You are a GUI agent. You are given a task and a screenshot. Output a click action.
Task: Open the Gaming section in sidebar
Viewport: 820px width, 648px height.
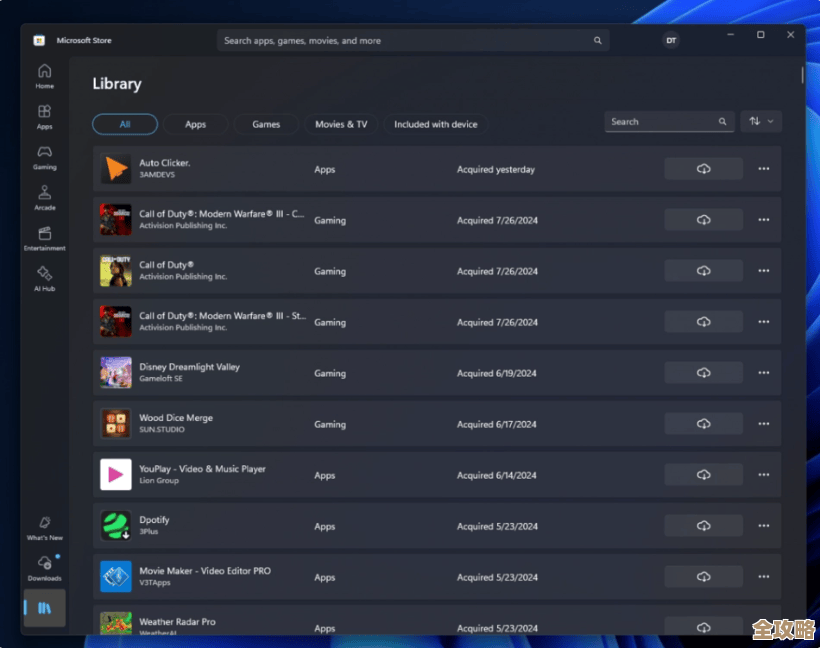pyautogui.click(x=45, y=157)
